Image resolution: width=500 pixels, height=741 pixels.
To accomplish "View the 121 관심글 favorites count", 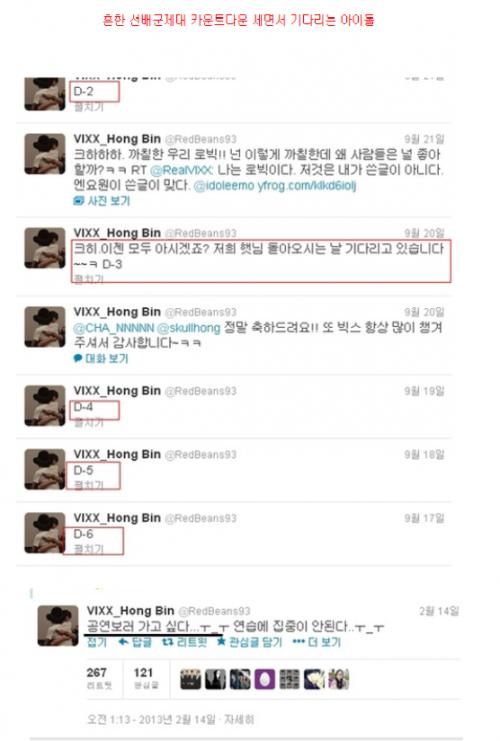I will pyautogui.click(x=145, y=678).
